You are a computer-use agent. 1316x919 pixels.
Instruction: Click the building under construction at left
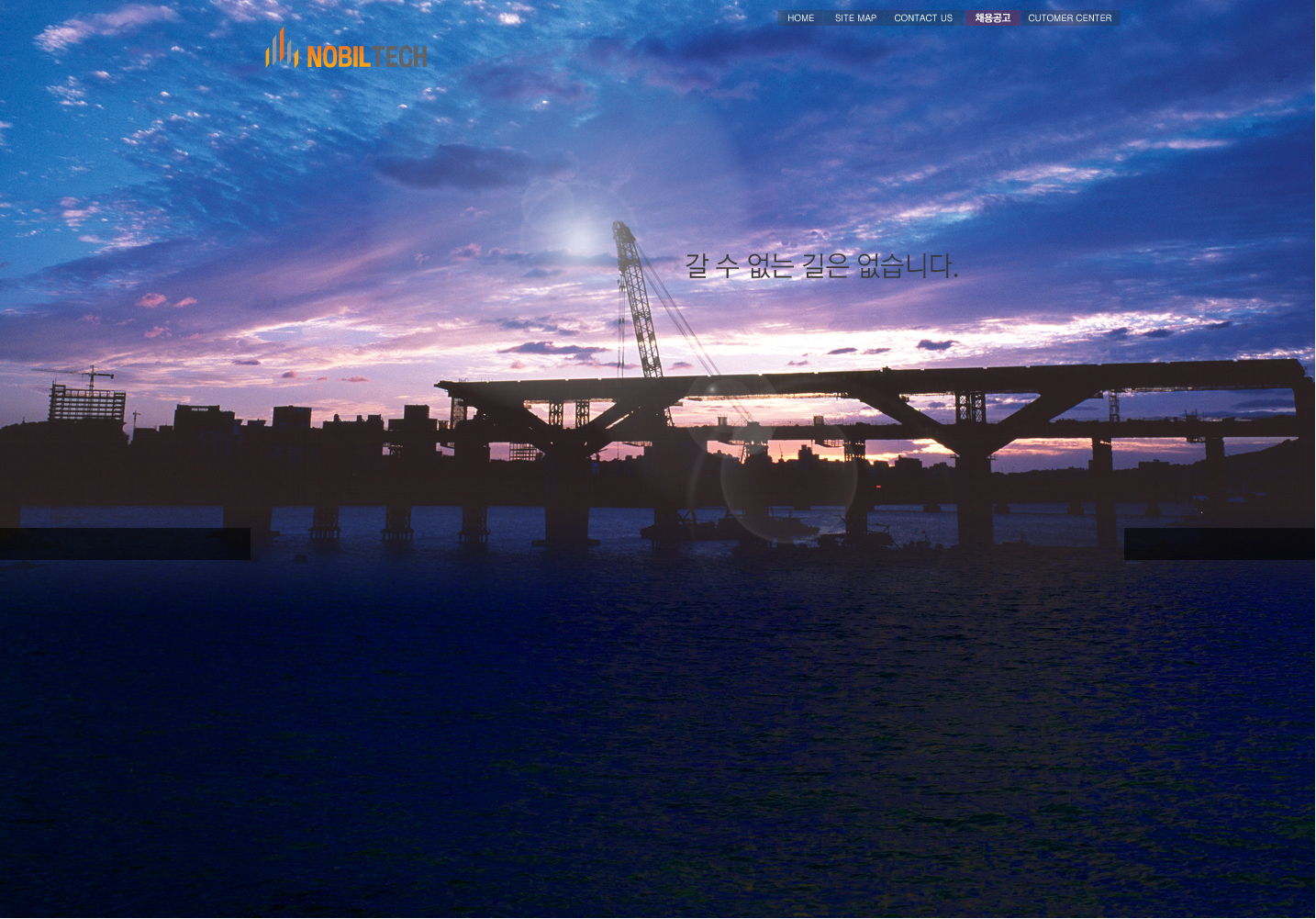coord(87,404)
